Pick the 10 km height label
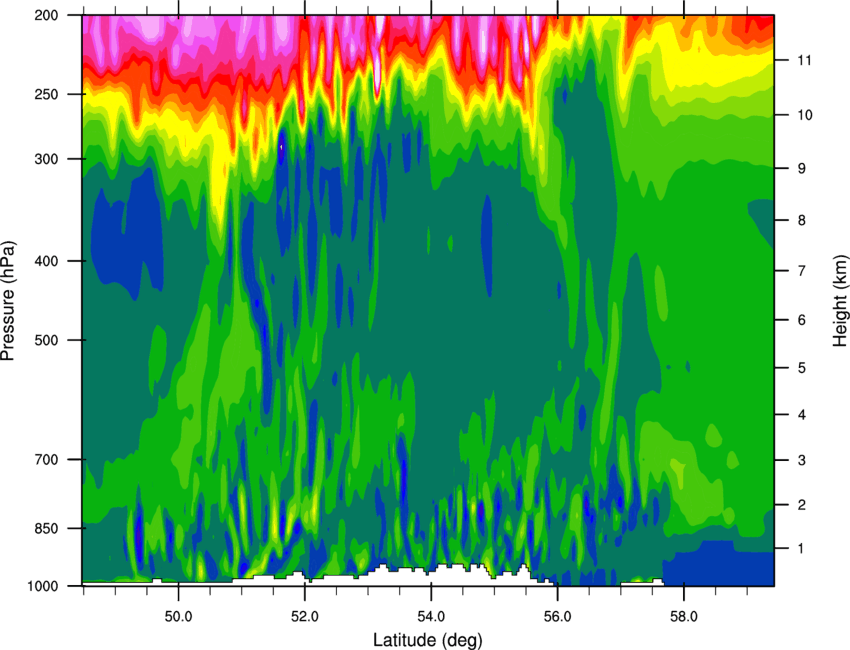The width and height of the screenshot is (850, 650). [x=805, y=115]
